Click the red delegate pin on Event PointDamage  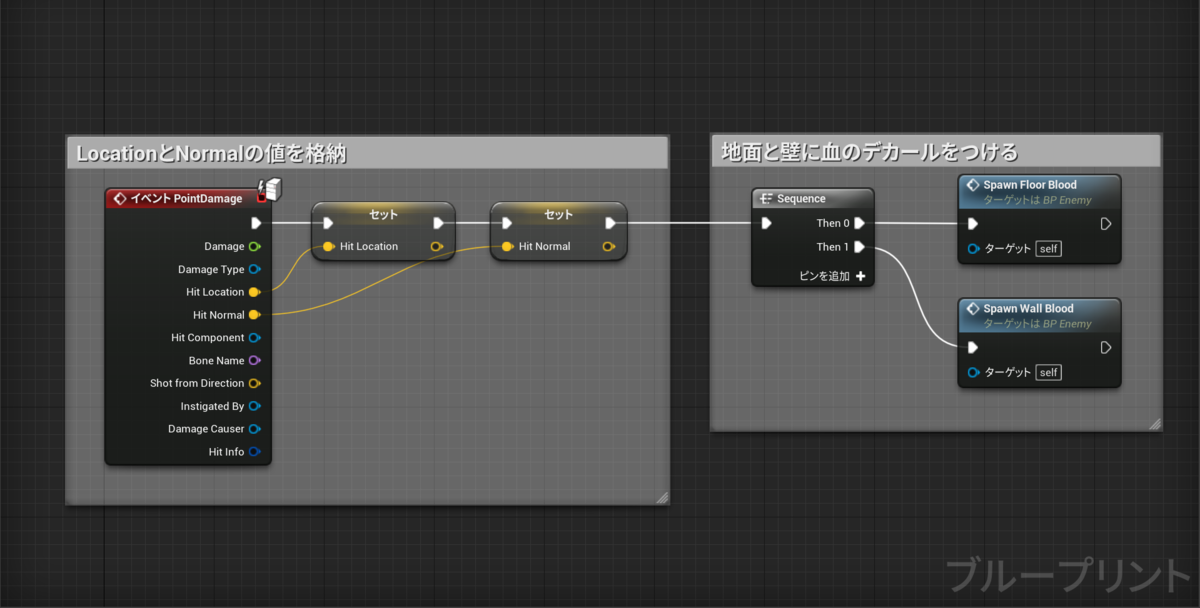pyautogui.click(x=261, y=199)
